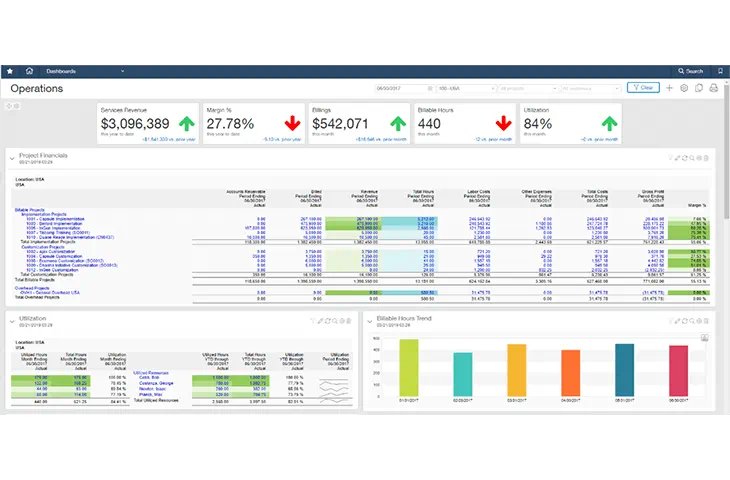Open the Newton, Isaac resource row
Viewport: 730px width, 480px height.
152,389
